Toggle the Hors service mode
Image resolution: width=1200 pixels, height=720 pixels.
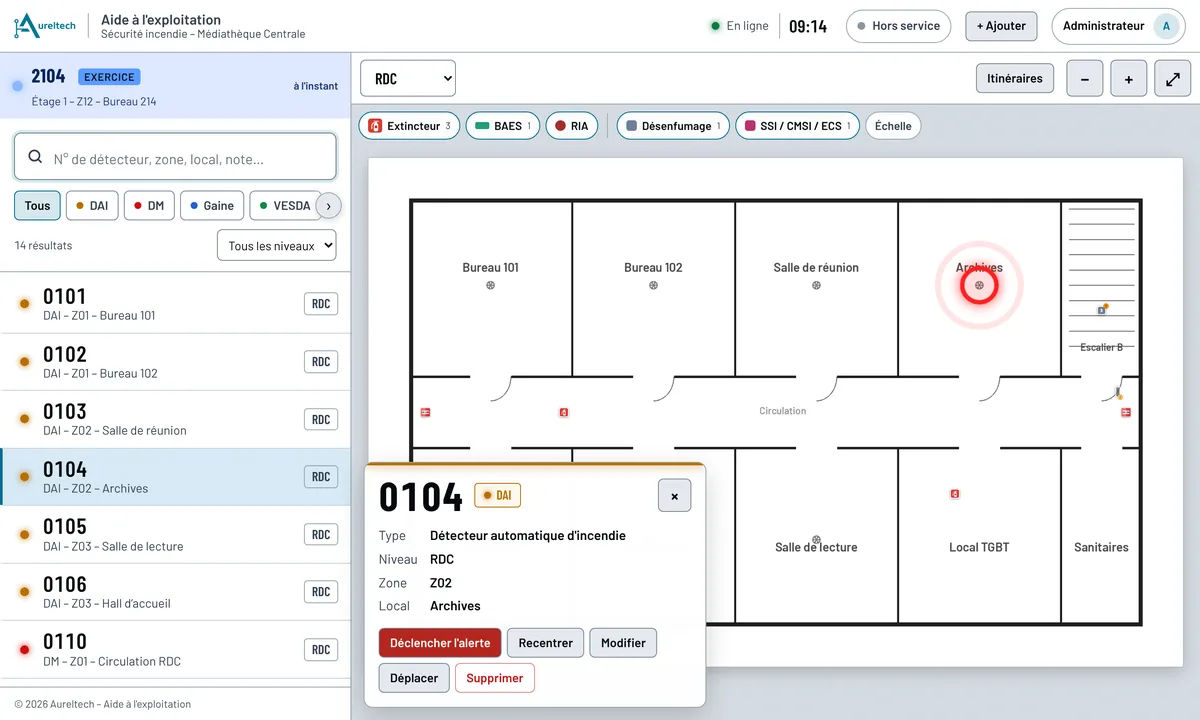[898, 26]
